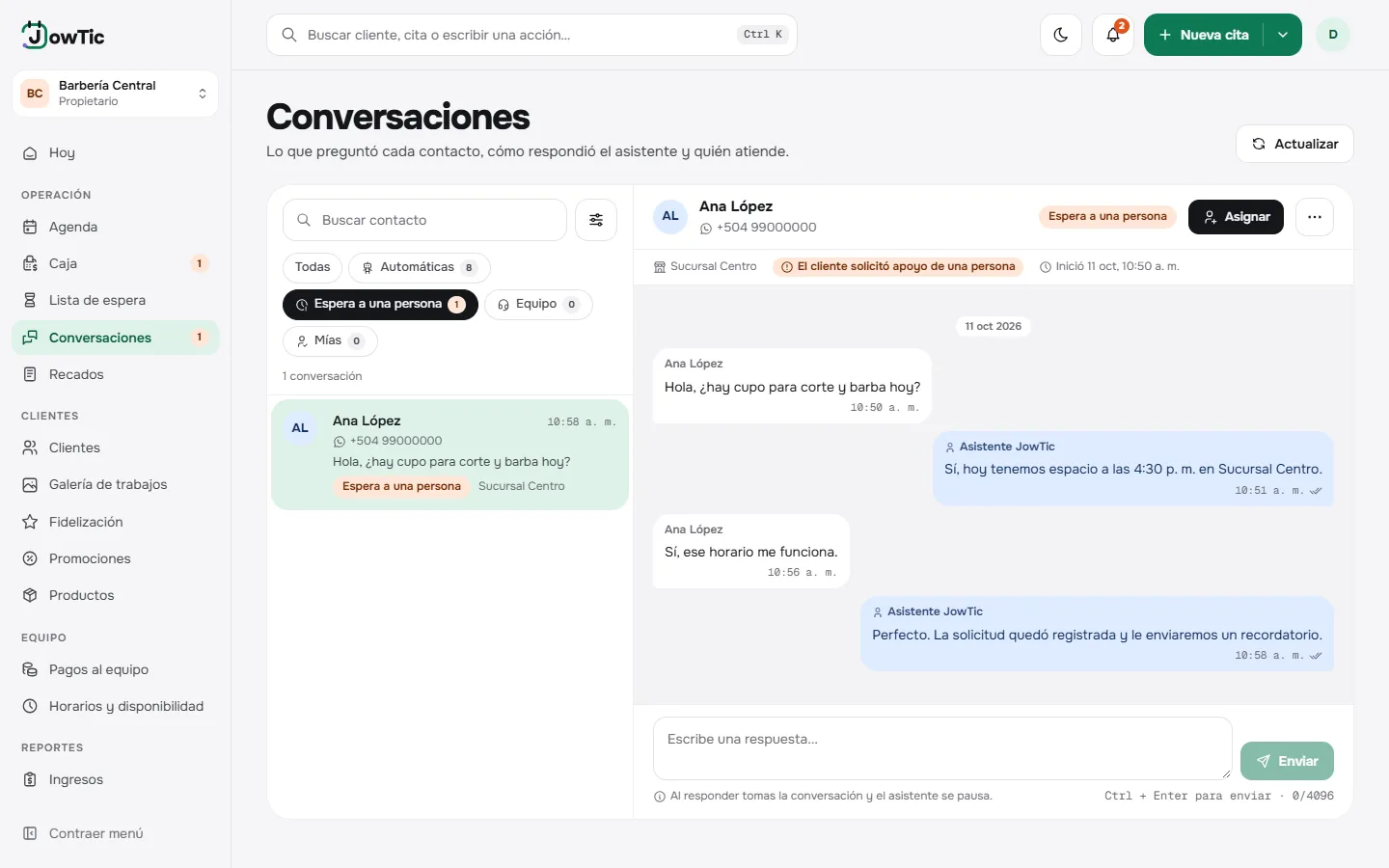Click the Espera a una persona header badge
This screenshot has height=868, width=1389.
tap(1107, 216)
